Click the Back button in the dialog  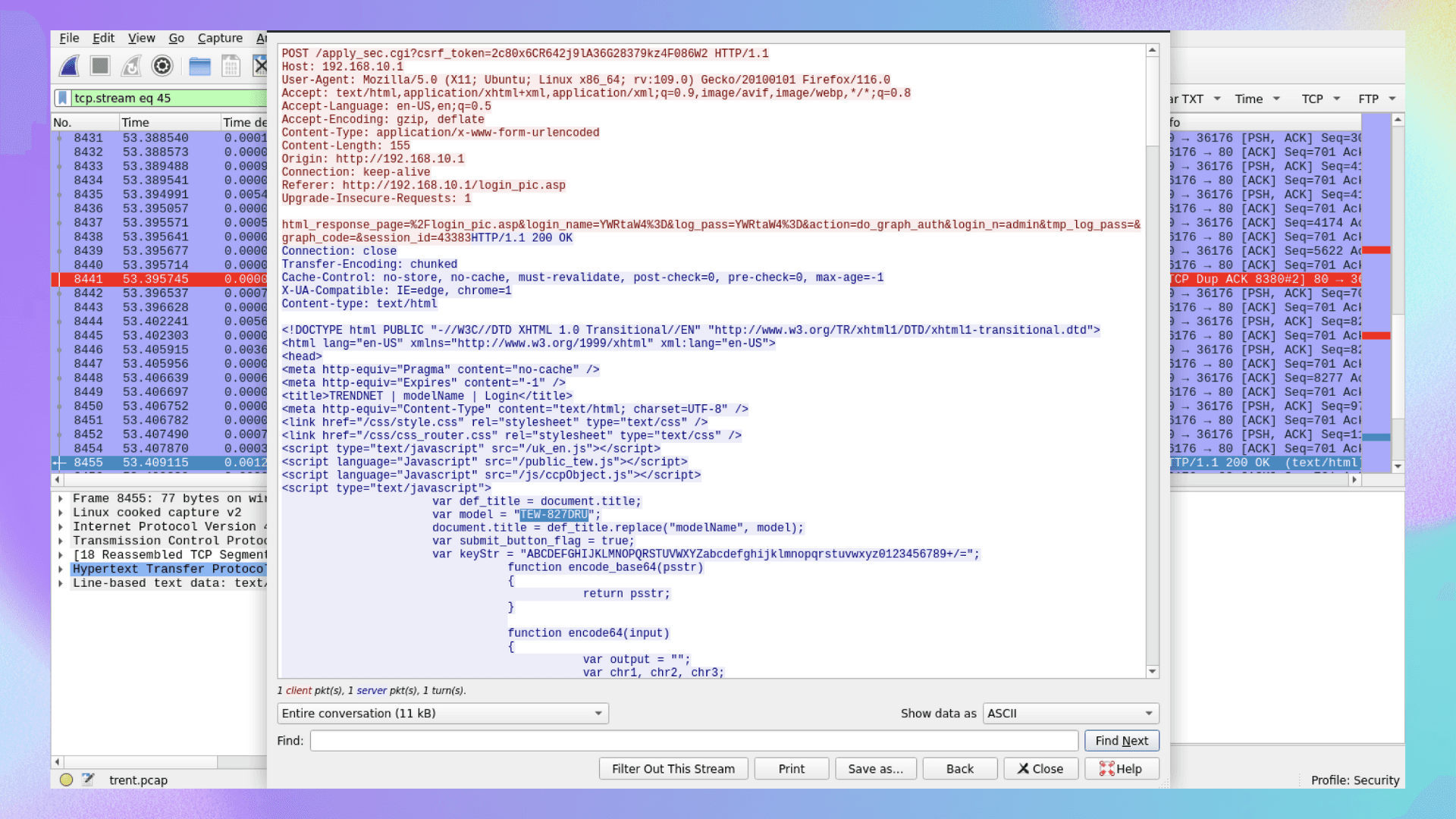coord(960,769)
